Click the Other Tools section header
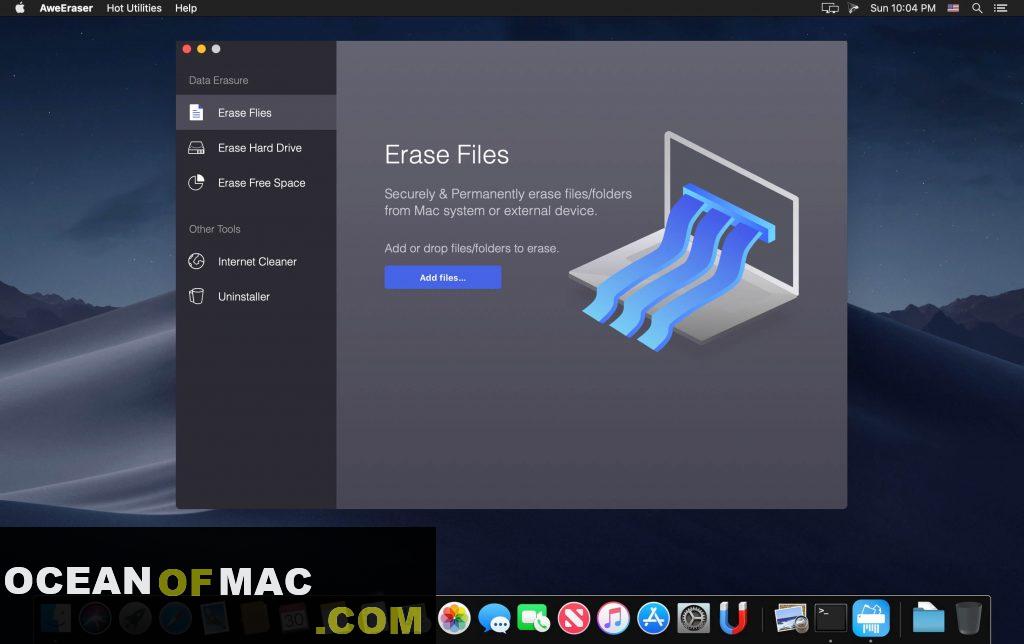1024x644 pixels. click(x=215, y=229)
